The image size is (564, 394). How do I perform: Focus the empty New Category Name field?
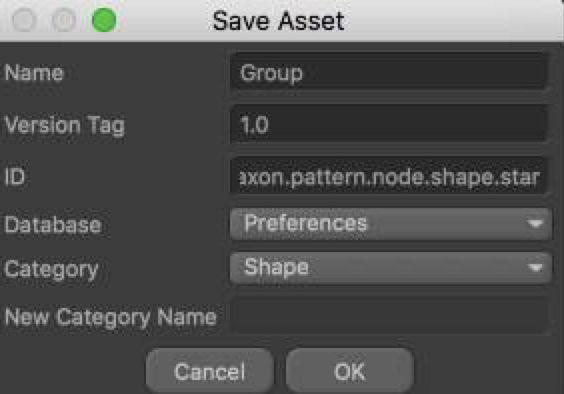390,316
